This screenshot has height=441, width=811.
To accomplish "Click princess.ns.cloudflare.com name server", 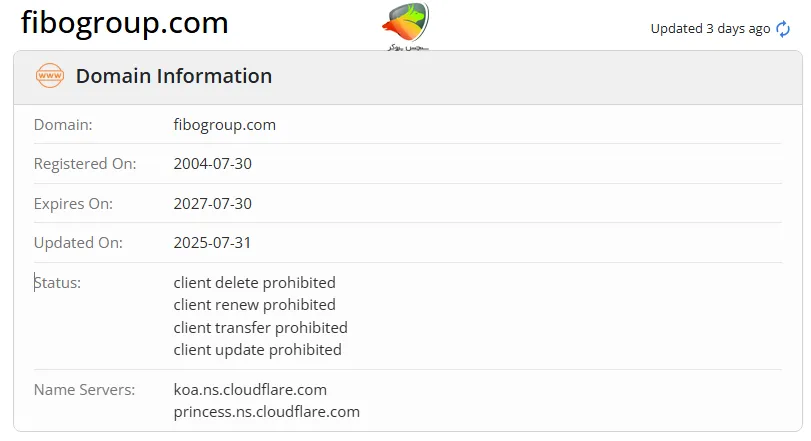I will 266,411.
